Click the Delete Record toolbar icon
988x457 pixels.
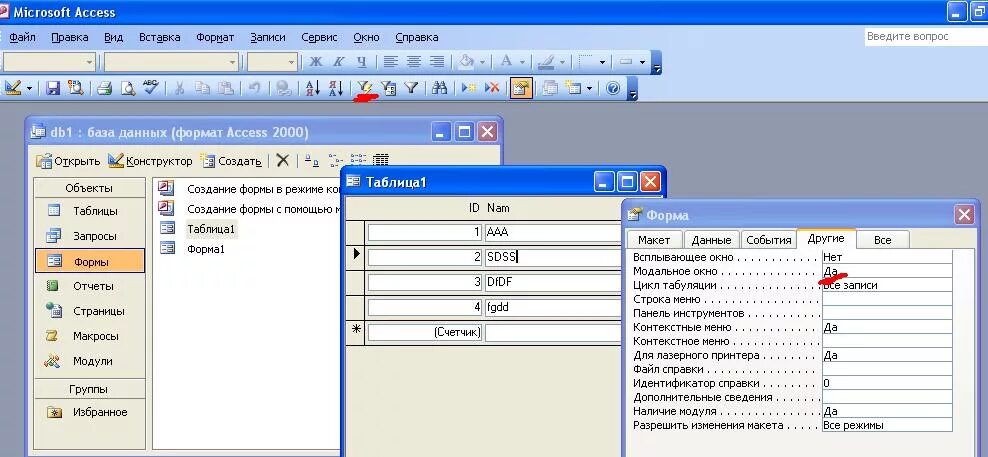[492, 88]
